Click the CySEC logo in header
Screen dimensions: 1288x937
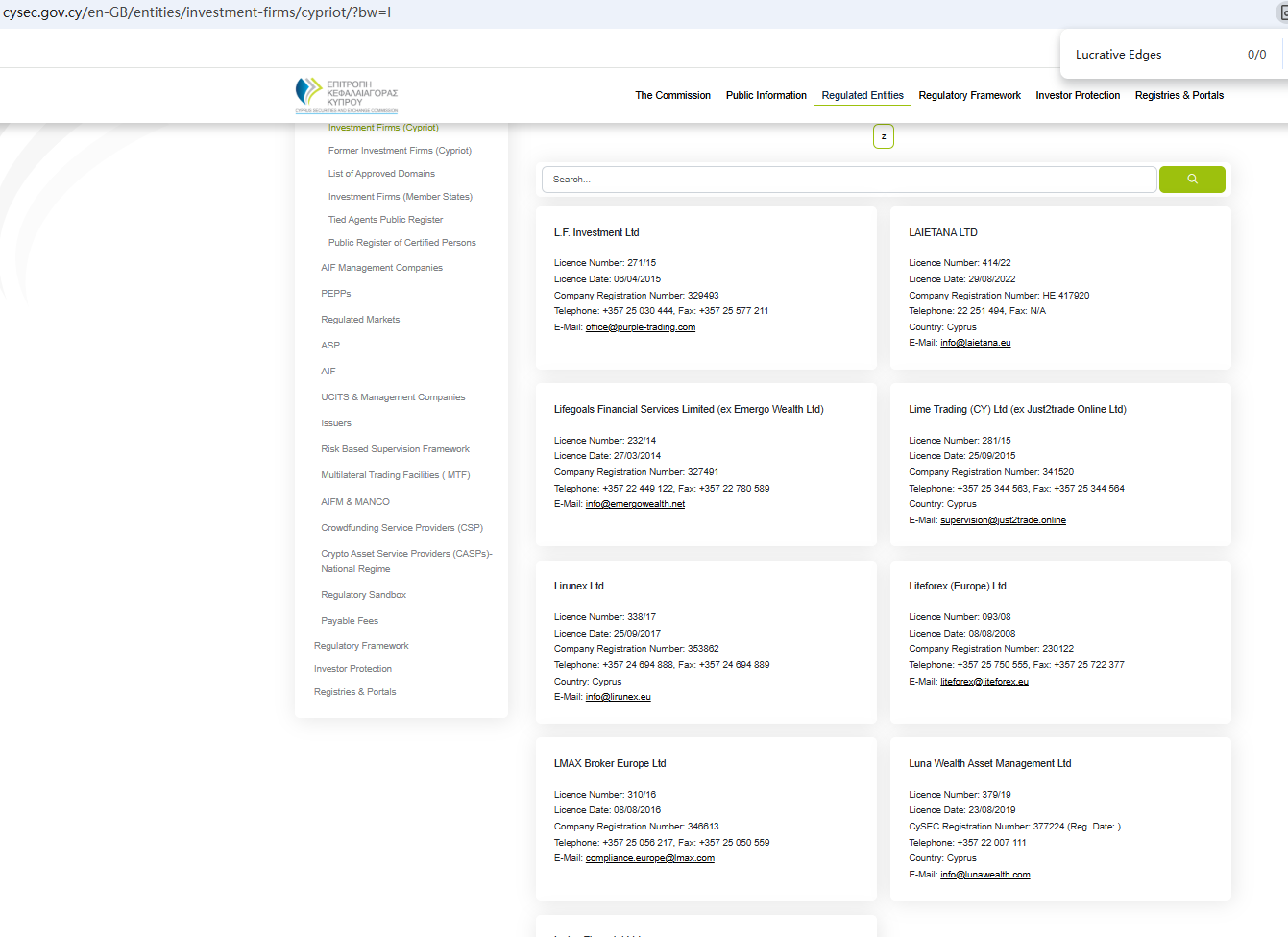click(346, 95)
